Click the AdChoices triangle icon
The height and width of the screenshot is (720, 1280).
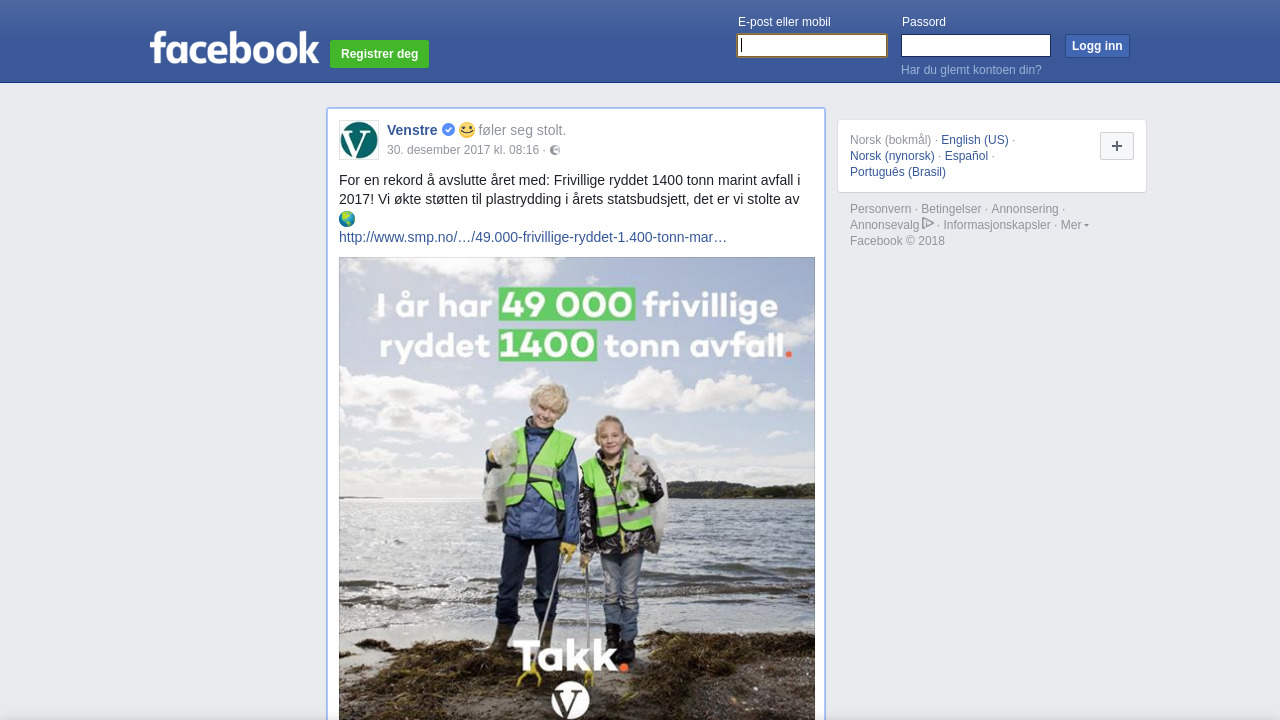[928, 223]
